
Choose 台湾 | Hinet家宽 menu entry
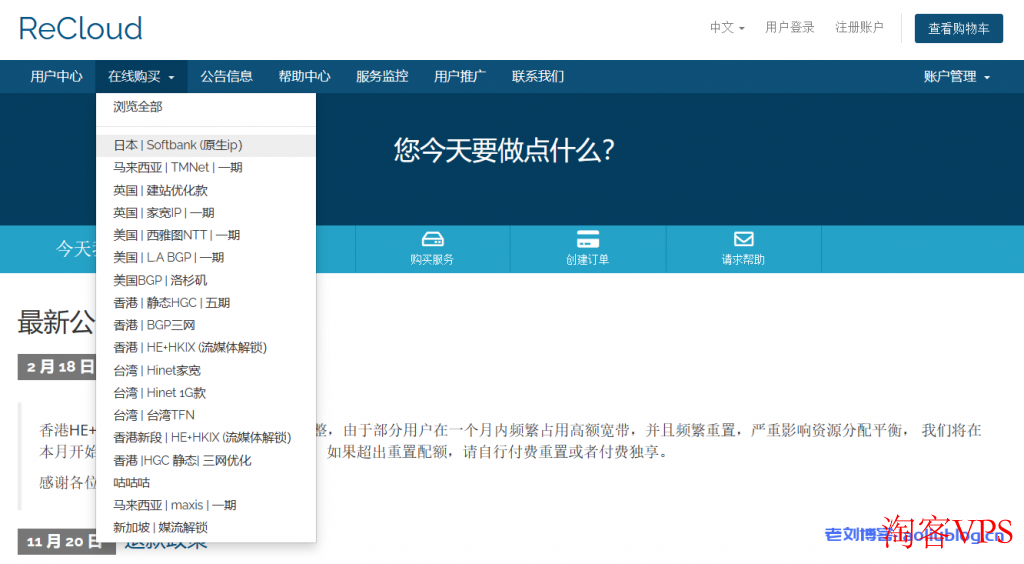click(206, 371)
